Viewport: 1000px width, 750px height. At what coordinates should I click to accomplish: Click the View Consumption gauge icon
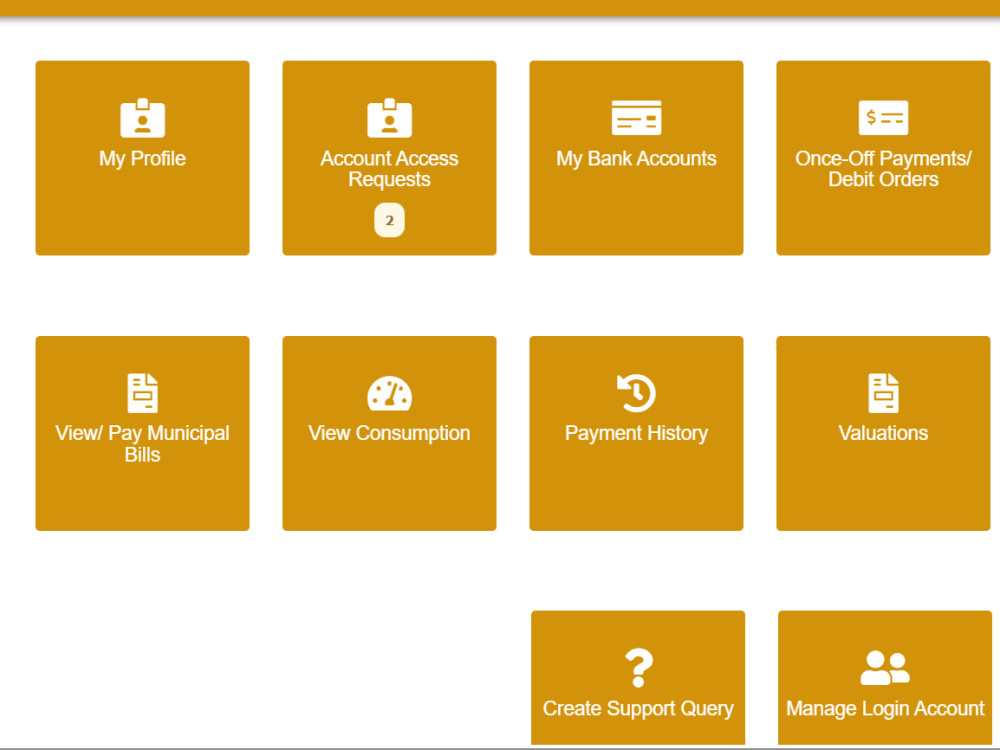coord(389,393)
